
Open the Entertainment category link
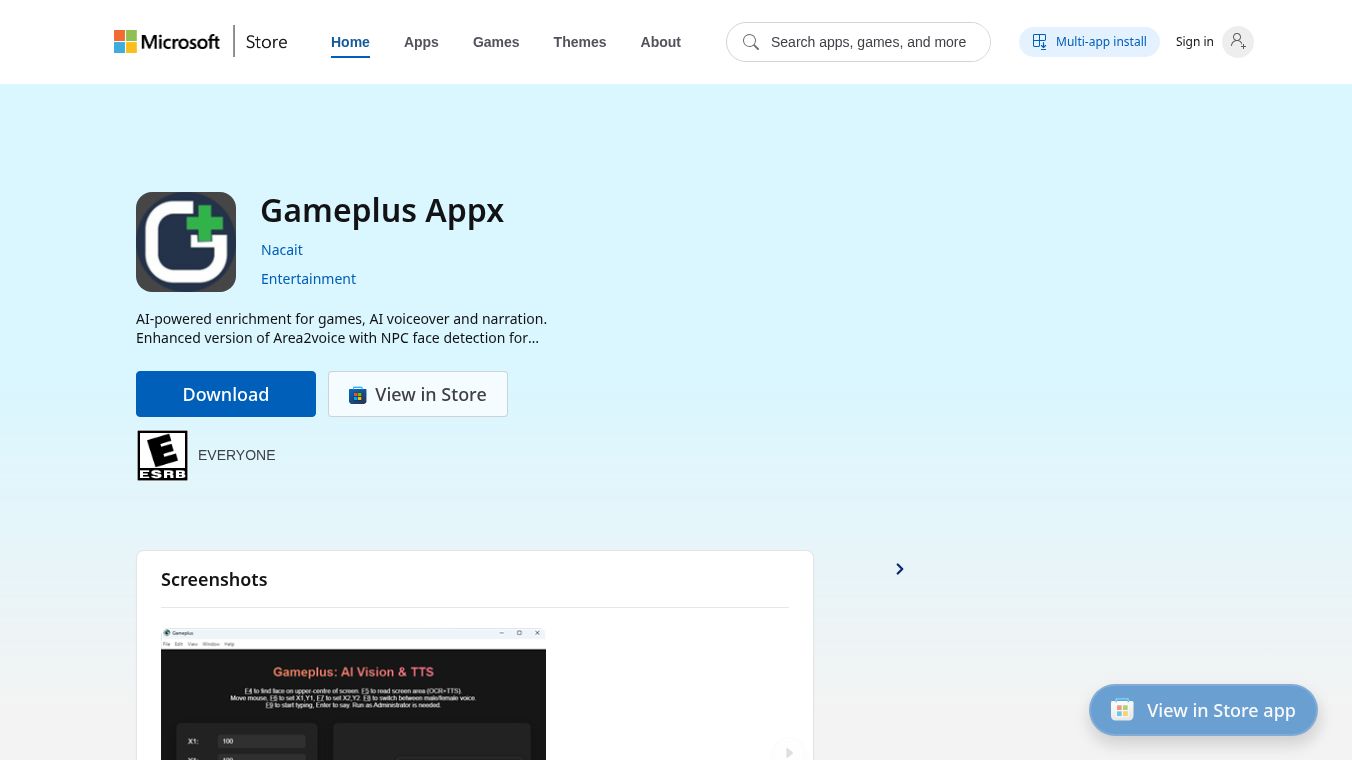tap(308, 279)
